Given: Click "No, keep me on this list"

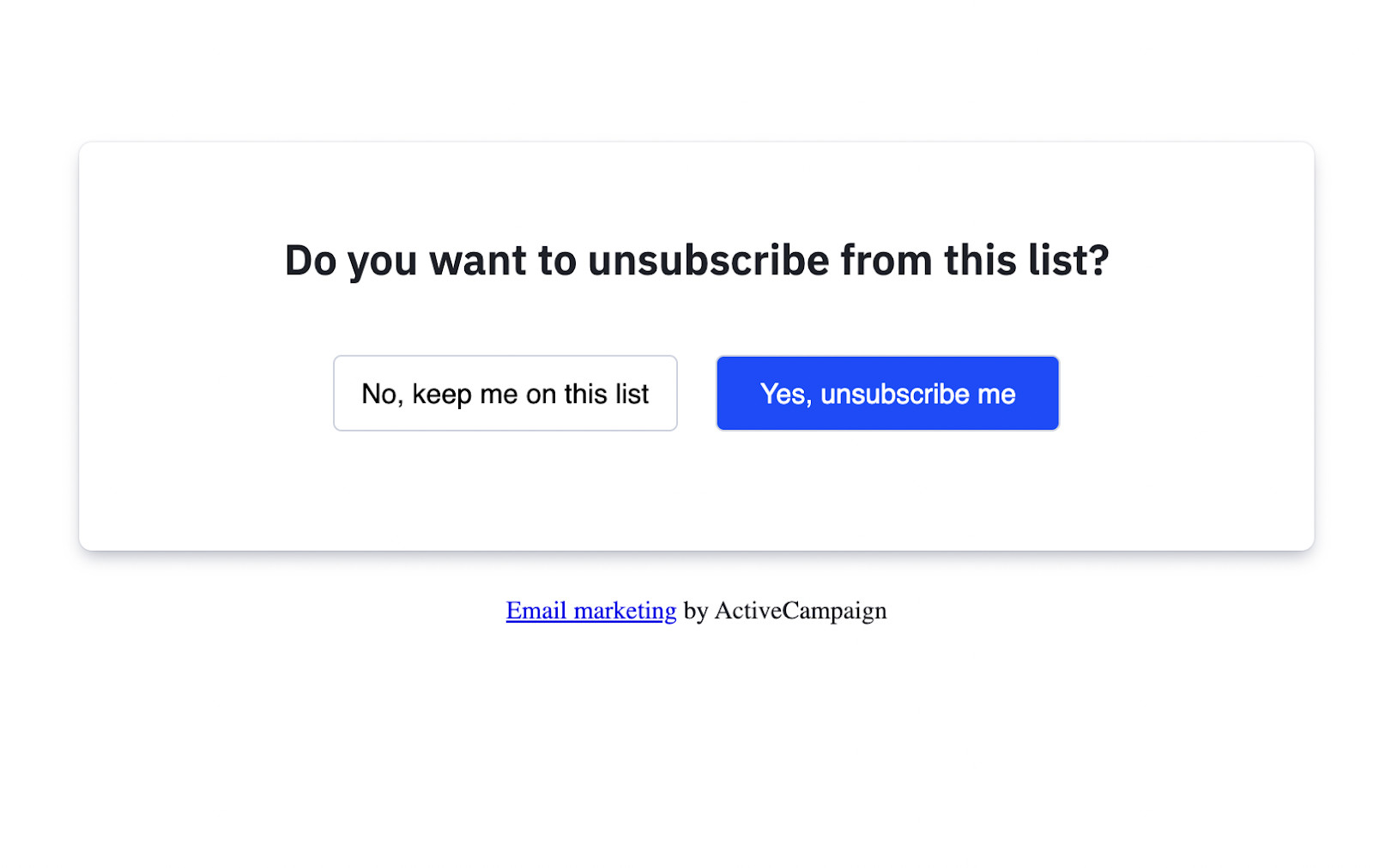Looking at the screenshot, I should (505, 394).
